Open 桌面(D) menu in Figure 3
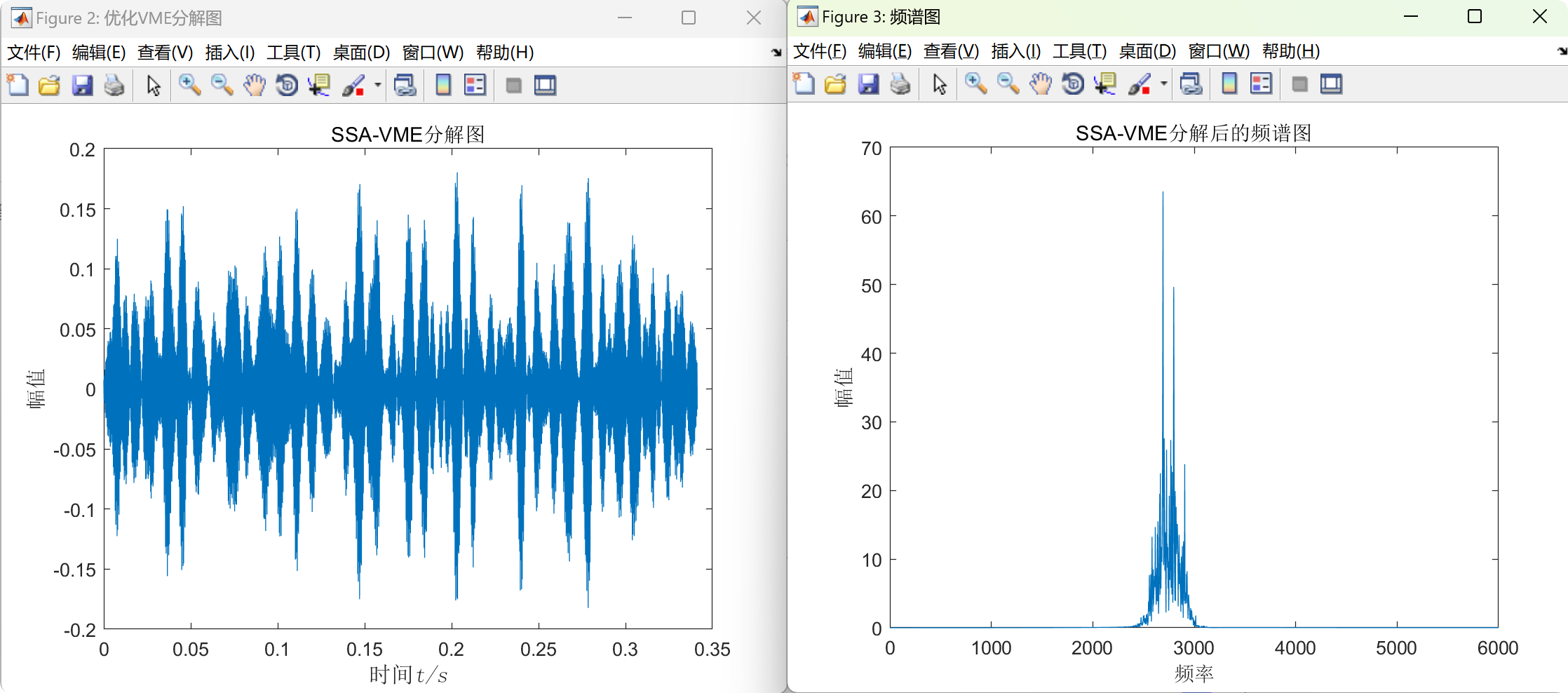 pyautogui.click(x=1147, y=51)
